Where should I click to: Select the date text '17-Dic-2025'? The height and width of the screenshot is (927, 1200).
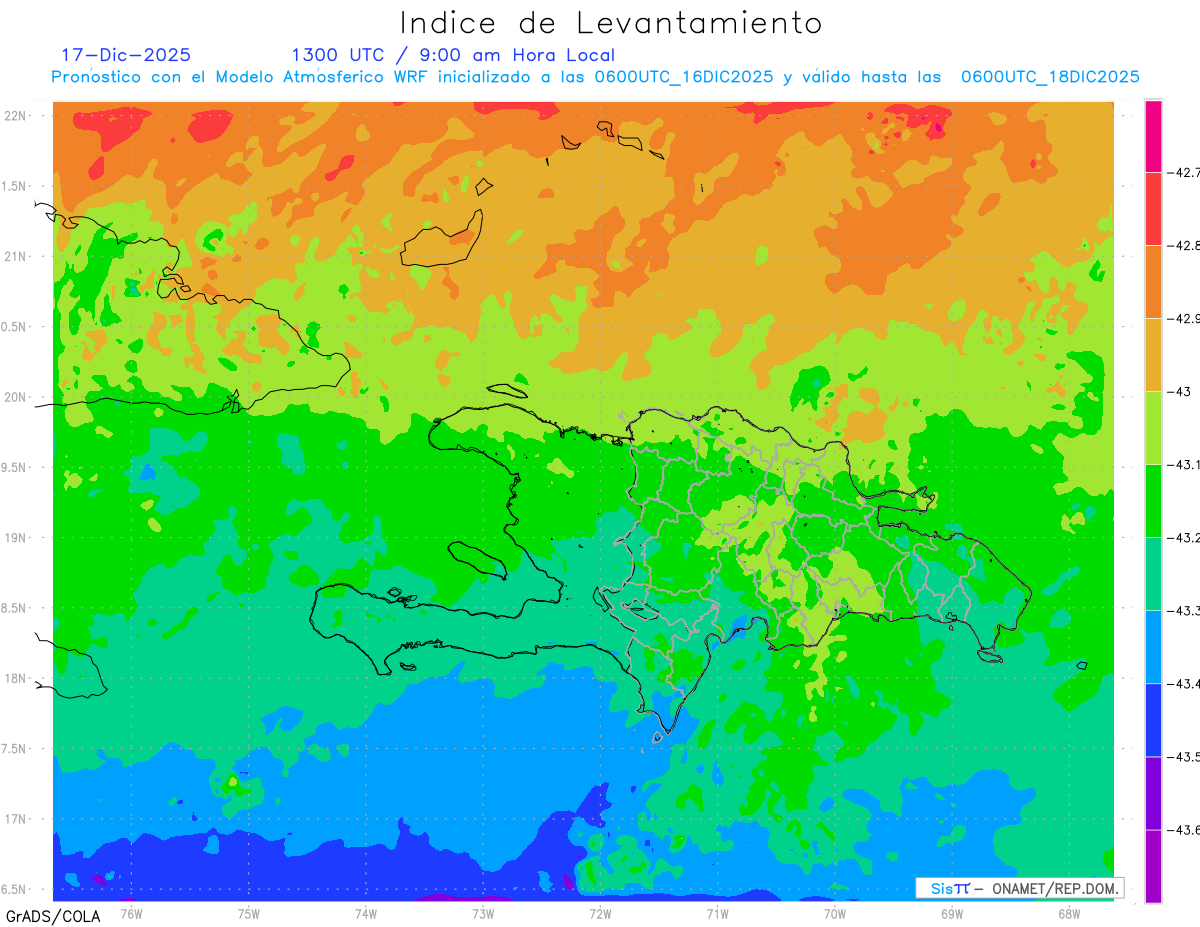click(x=126, y=55)
